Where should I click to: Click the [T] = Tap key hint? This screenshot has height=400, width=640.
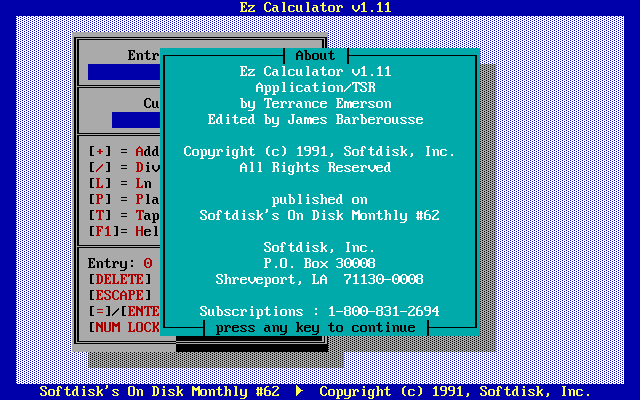pyautogui.click(x=124, y=215)
